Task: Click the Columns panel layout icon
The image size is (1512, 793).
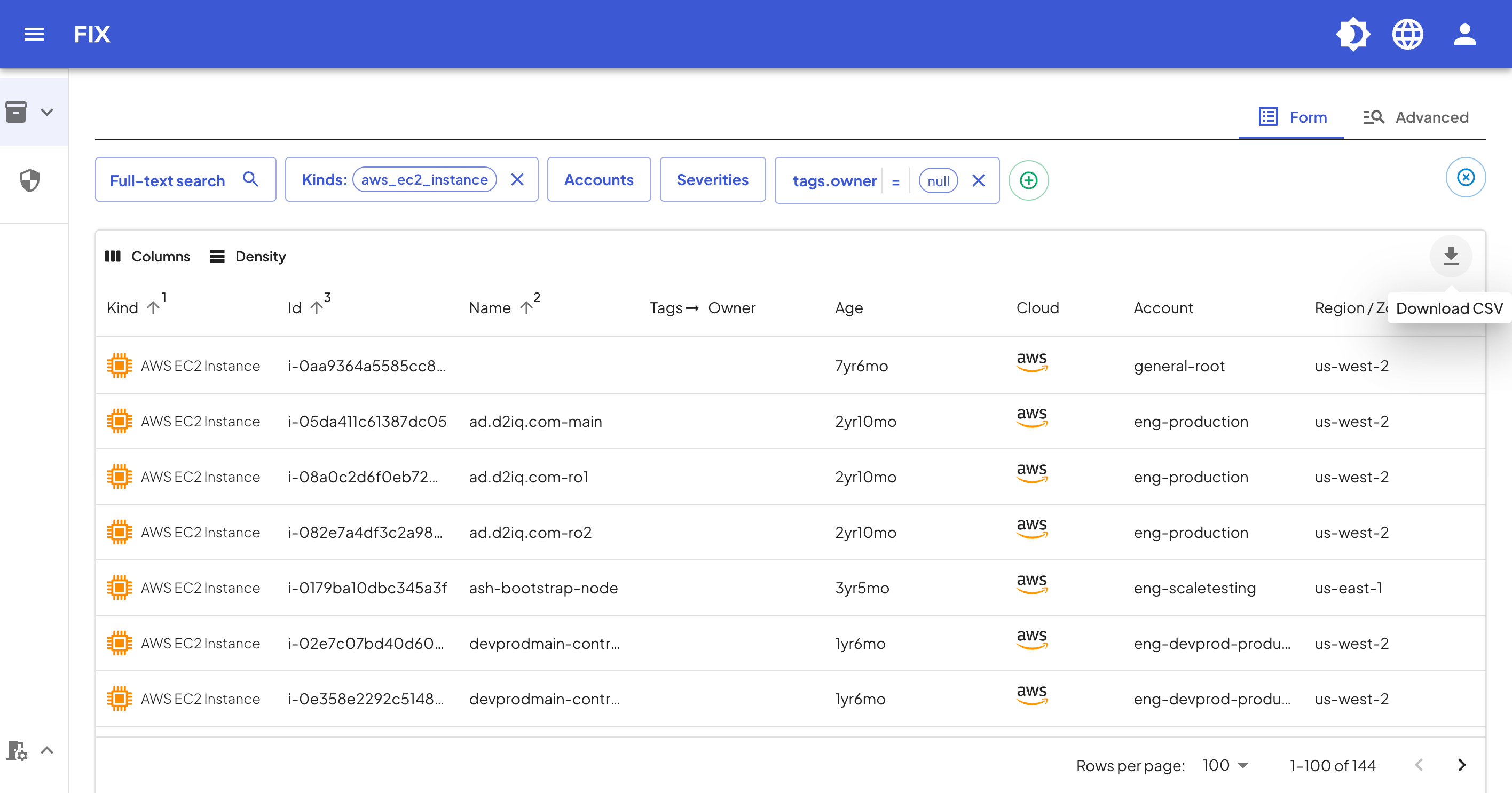Action: coord(113,256)
